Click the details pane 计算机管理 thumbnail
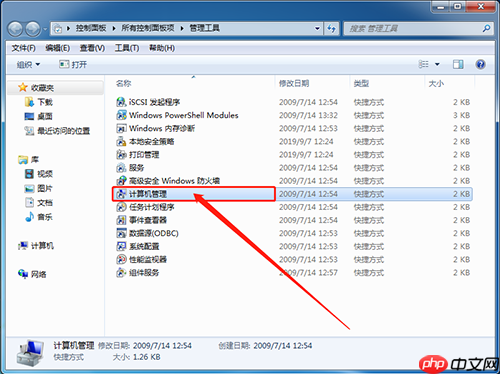The height and width of the screenshot is (374, 500). (30, 353)
